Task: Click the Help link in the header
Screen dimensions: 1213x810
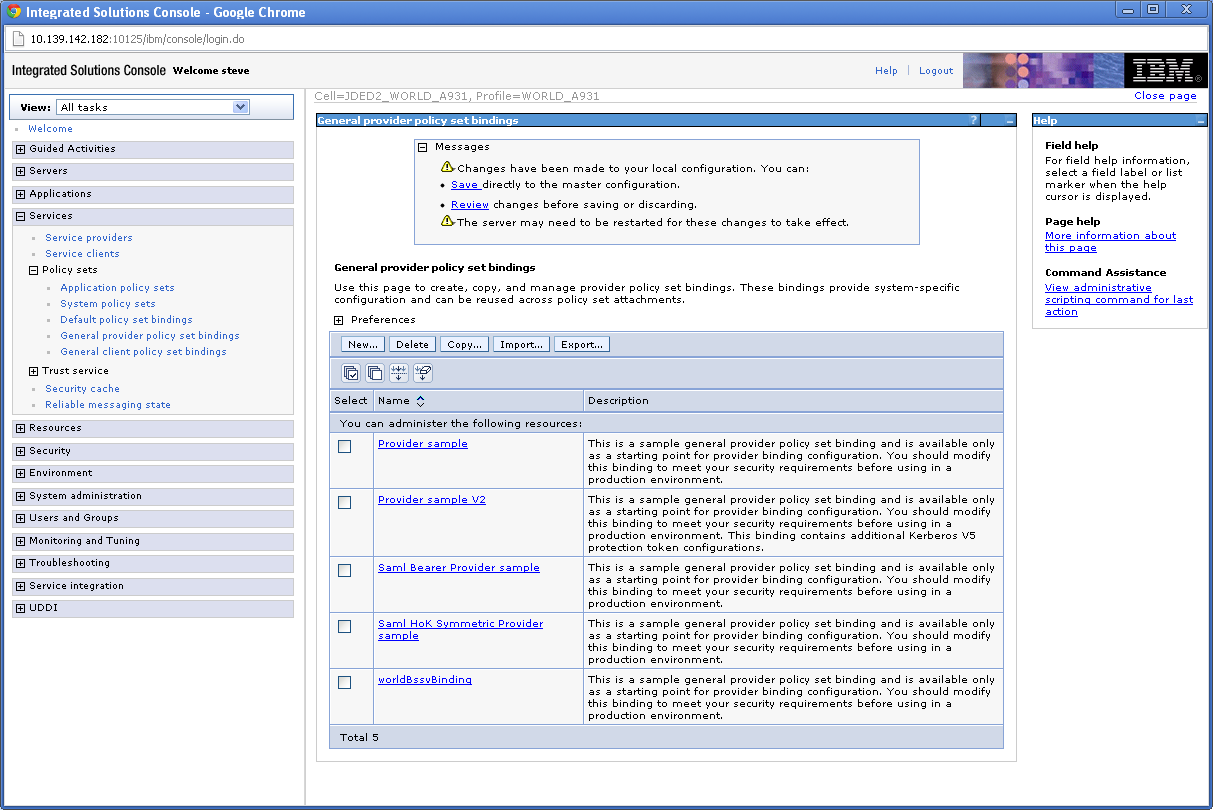Action: (x=886, y=71)
